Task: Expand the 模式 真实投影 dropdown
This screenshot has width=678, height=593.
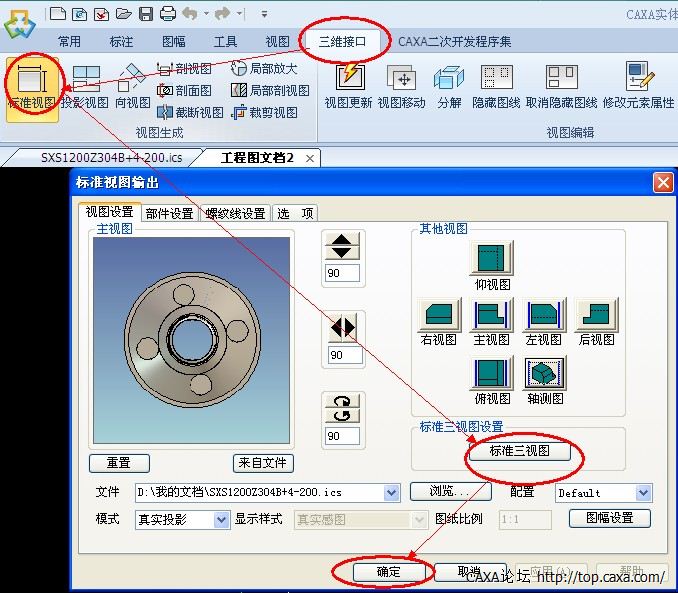Action: pyautogui.click(x=221, y=519)
